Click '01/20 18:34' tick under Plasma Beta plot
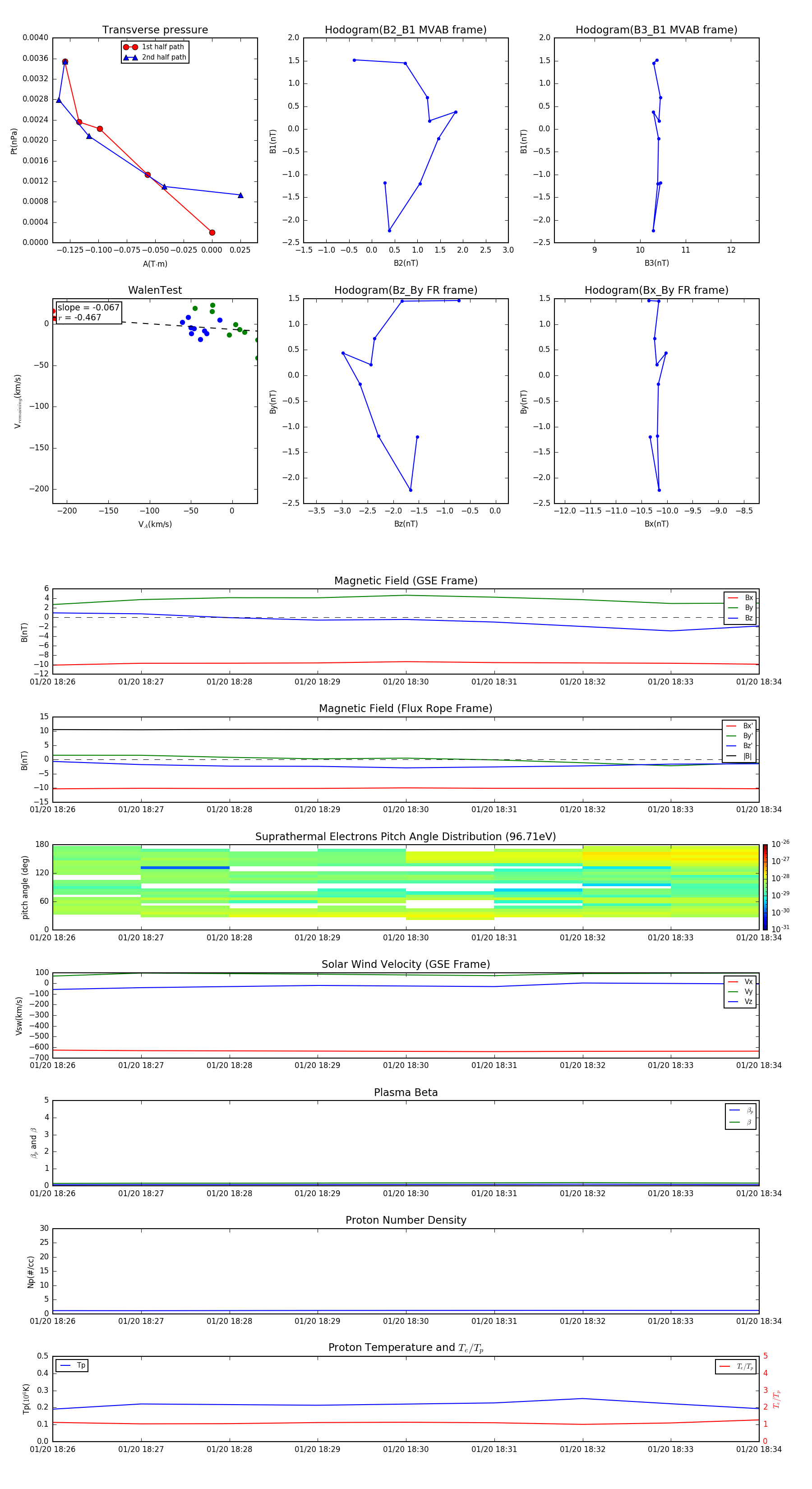 click(759, 1193)
